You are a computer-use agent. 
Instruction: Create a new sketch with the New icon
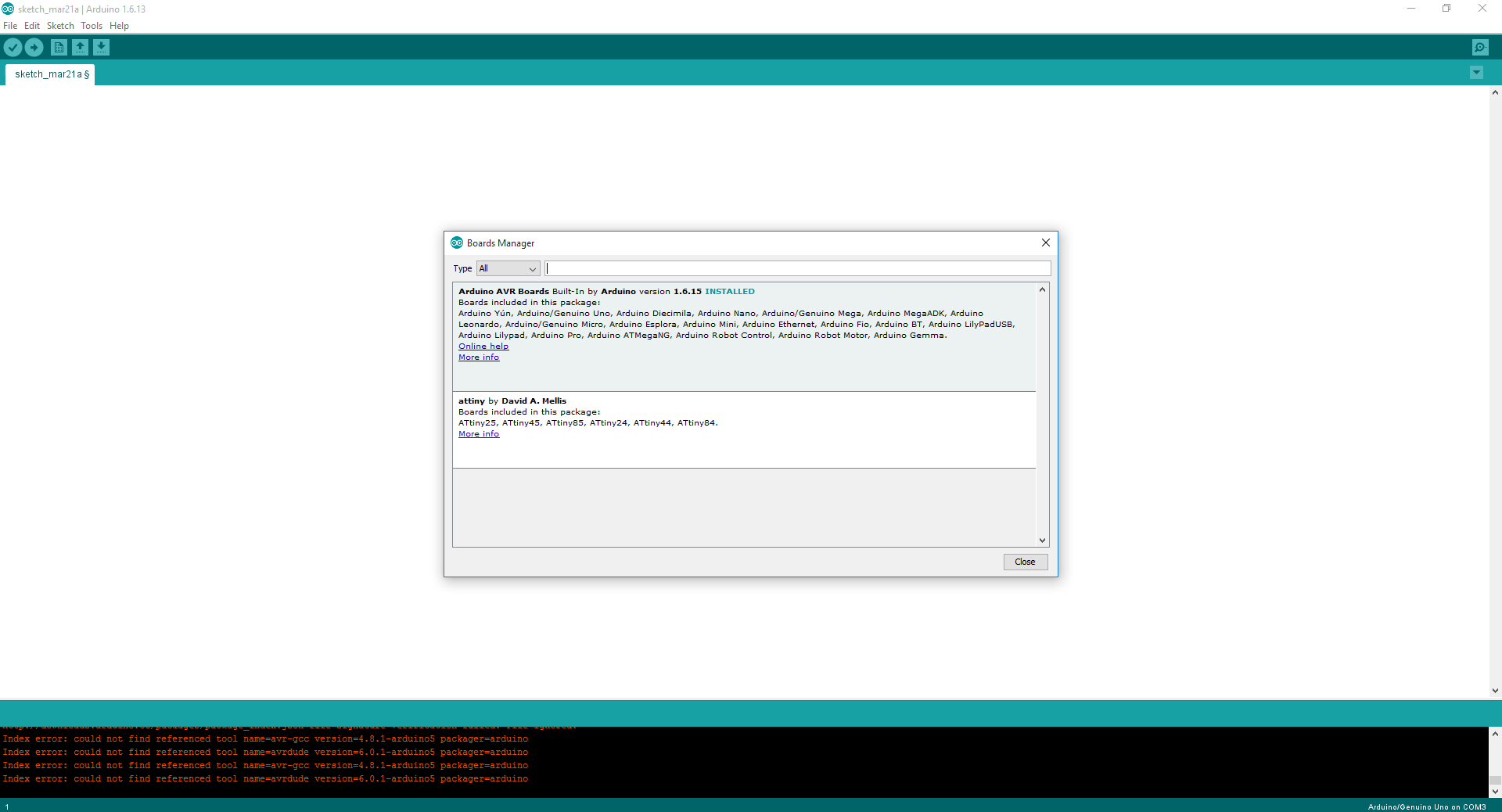pos(59,48)
